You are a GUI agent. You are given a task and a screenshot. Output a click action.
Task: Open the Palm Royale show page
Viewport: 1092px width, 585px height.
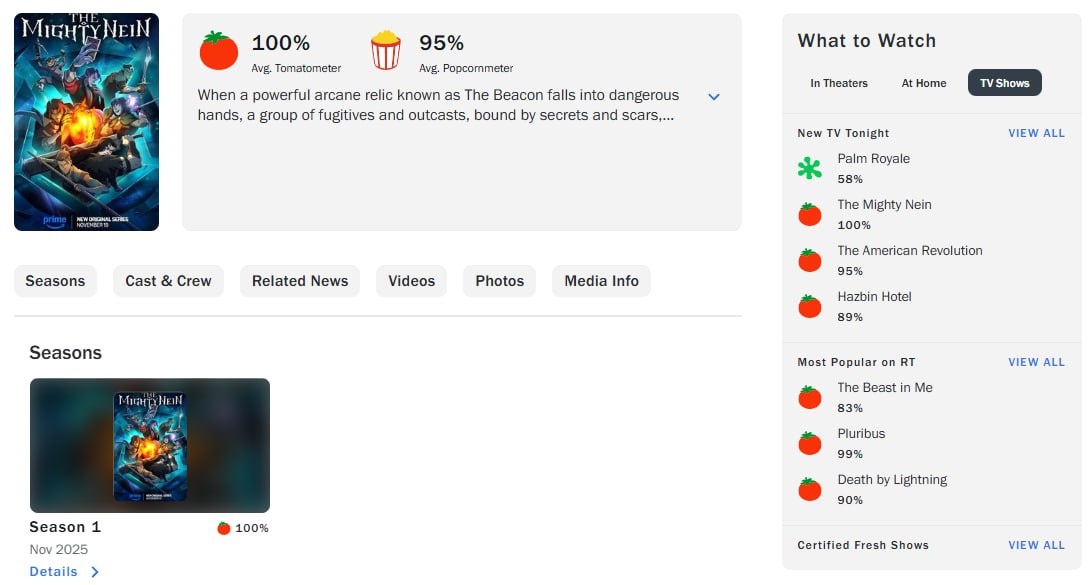click(x=873, y=159)
